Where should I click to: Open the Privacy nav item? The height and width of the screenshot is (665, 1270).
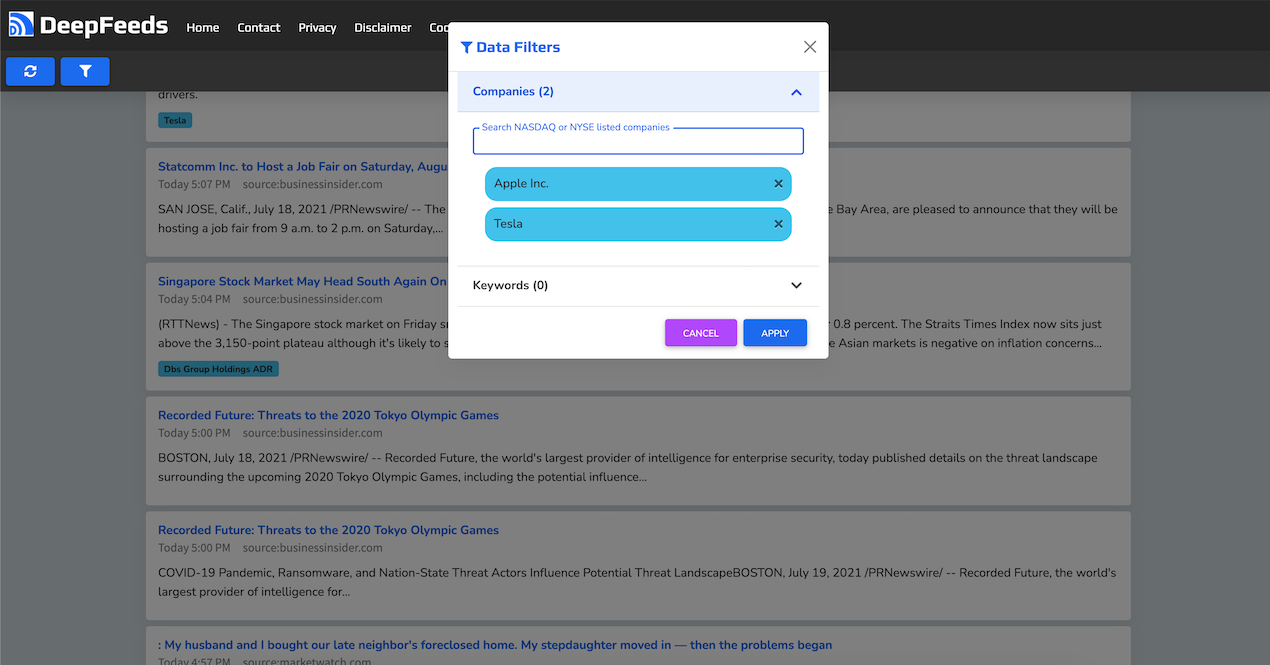click(317, 28)
